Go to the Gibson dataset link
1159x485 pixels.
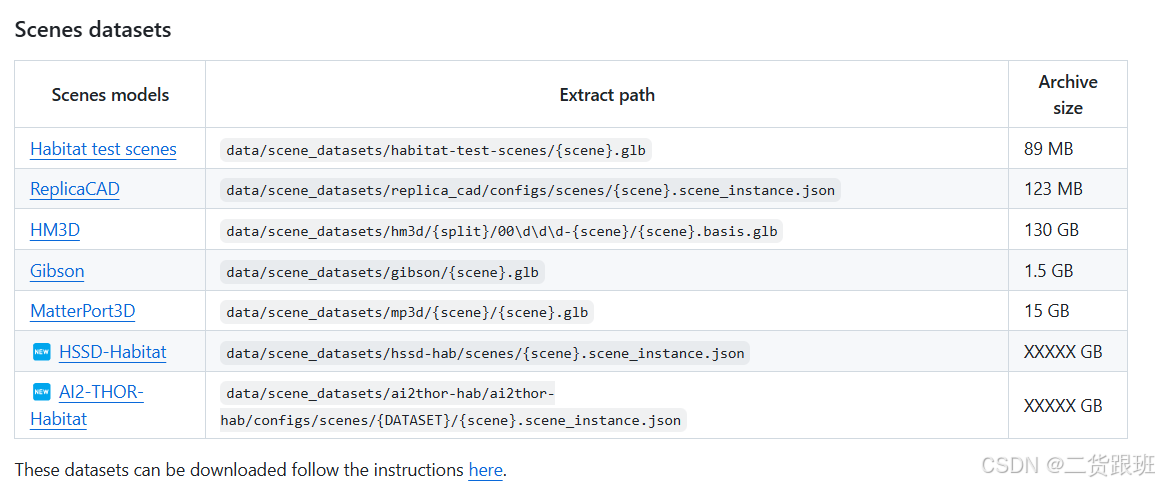[x=57, y=271]
